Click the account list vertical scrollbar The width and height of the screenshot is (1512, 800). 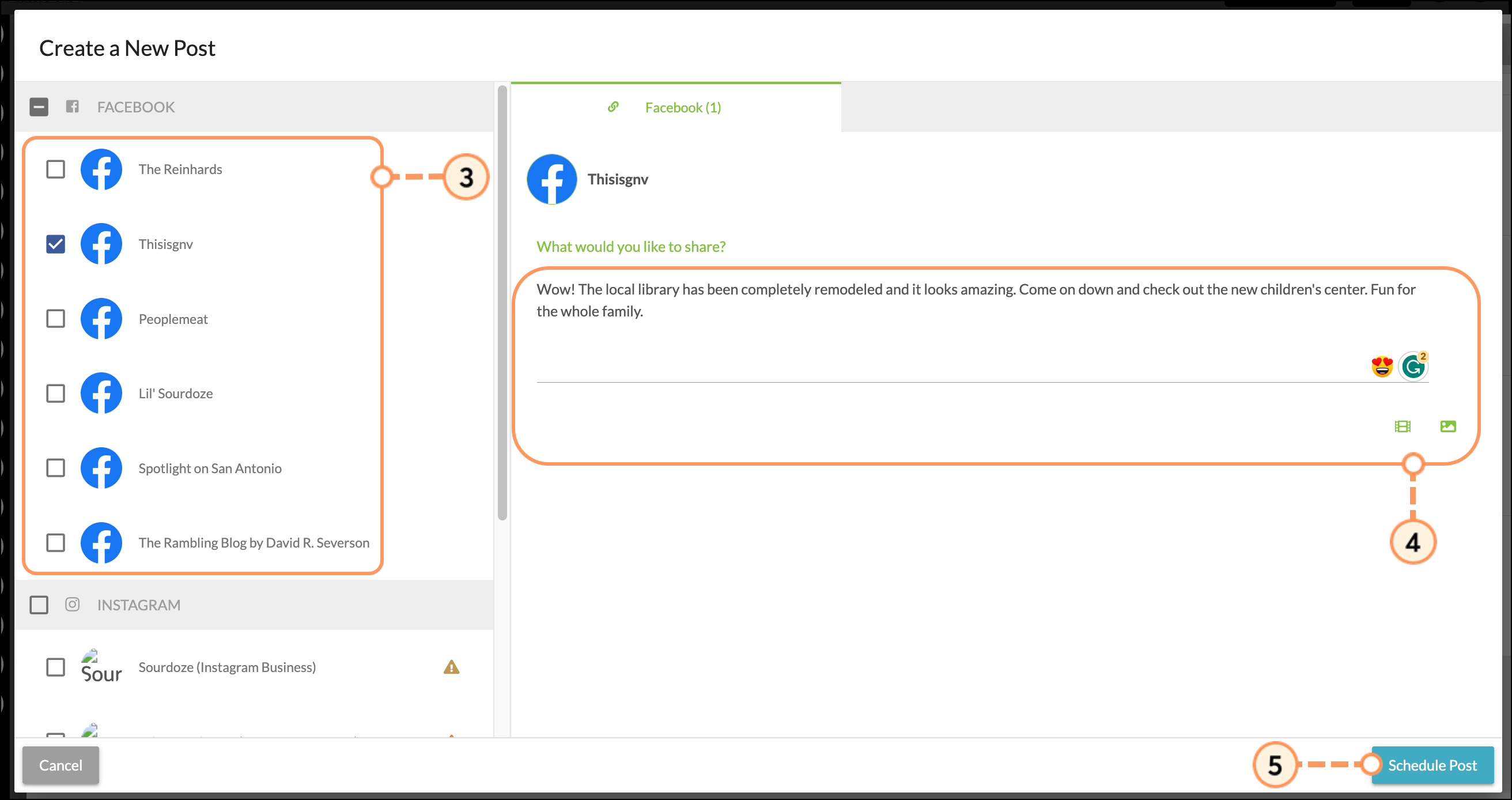click(x=502, y=302)
